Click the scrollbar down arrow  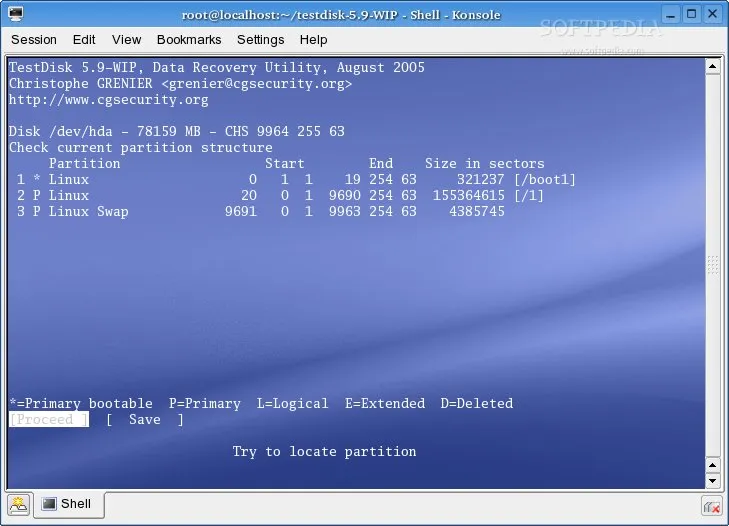[711, 481]
